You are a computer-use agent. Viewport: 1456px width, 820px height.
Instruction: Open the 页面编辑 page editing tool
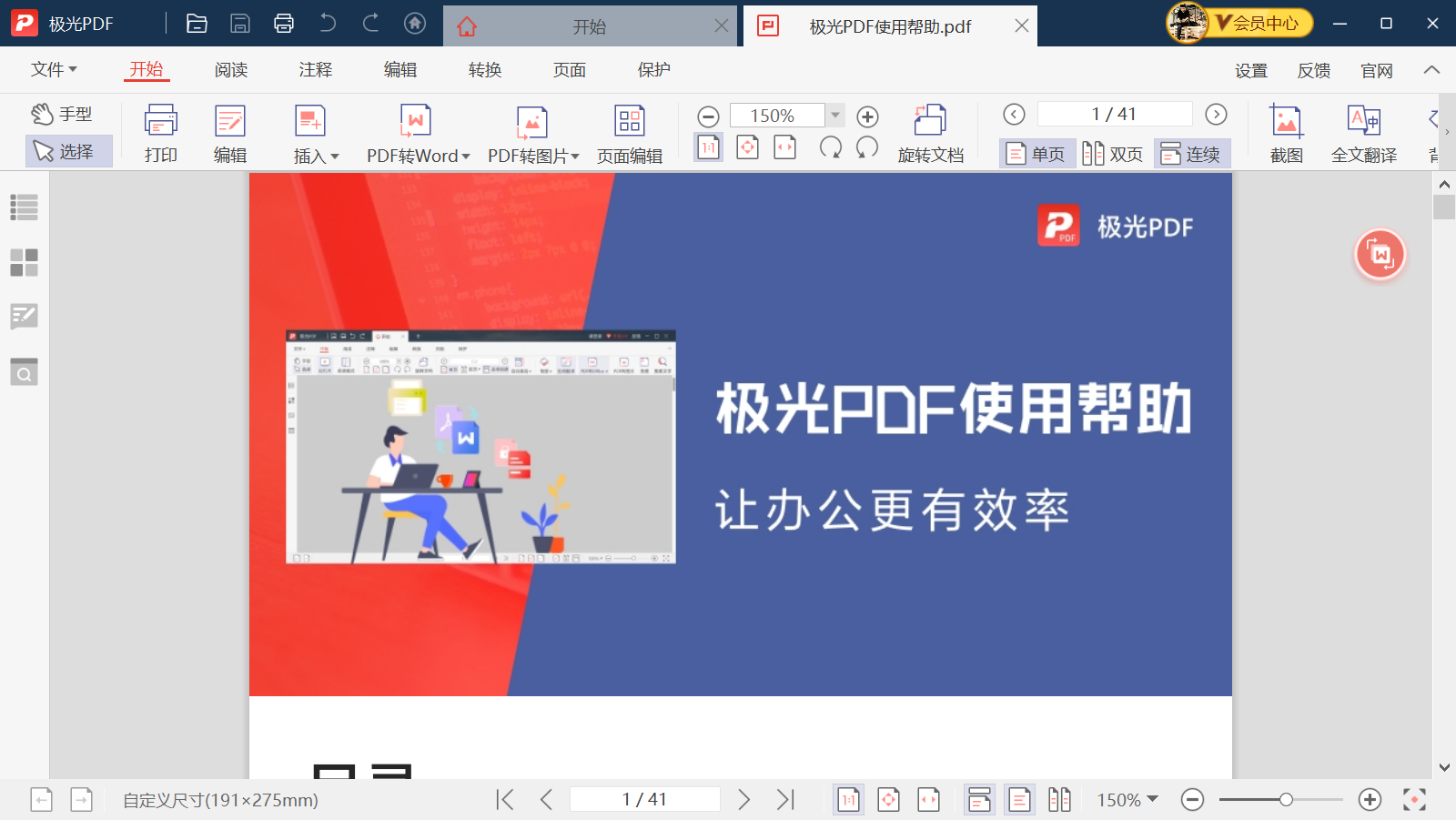pyautogui.click(x=629, y=133)
